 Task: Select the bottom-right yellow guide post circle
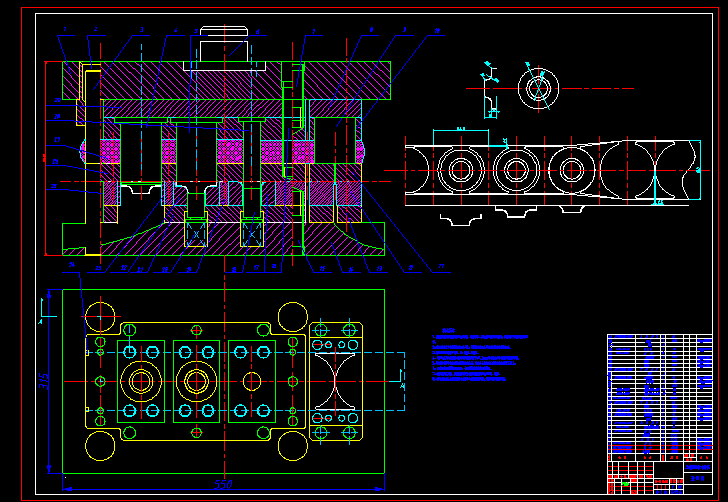coord(291,445)
